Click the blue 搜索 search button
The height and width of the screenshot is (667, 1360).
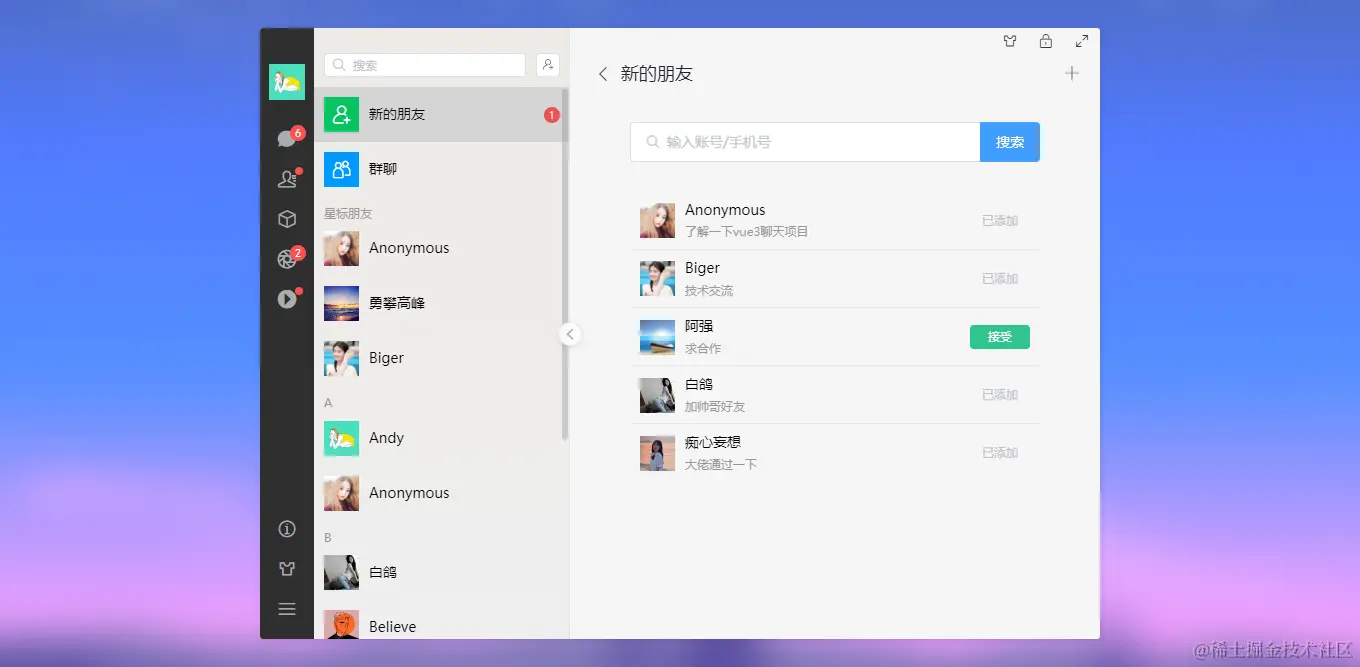[x=1009, y=141]
